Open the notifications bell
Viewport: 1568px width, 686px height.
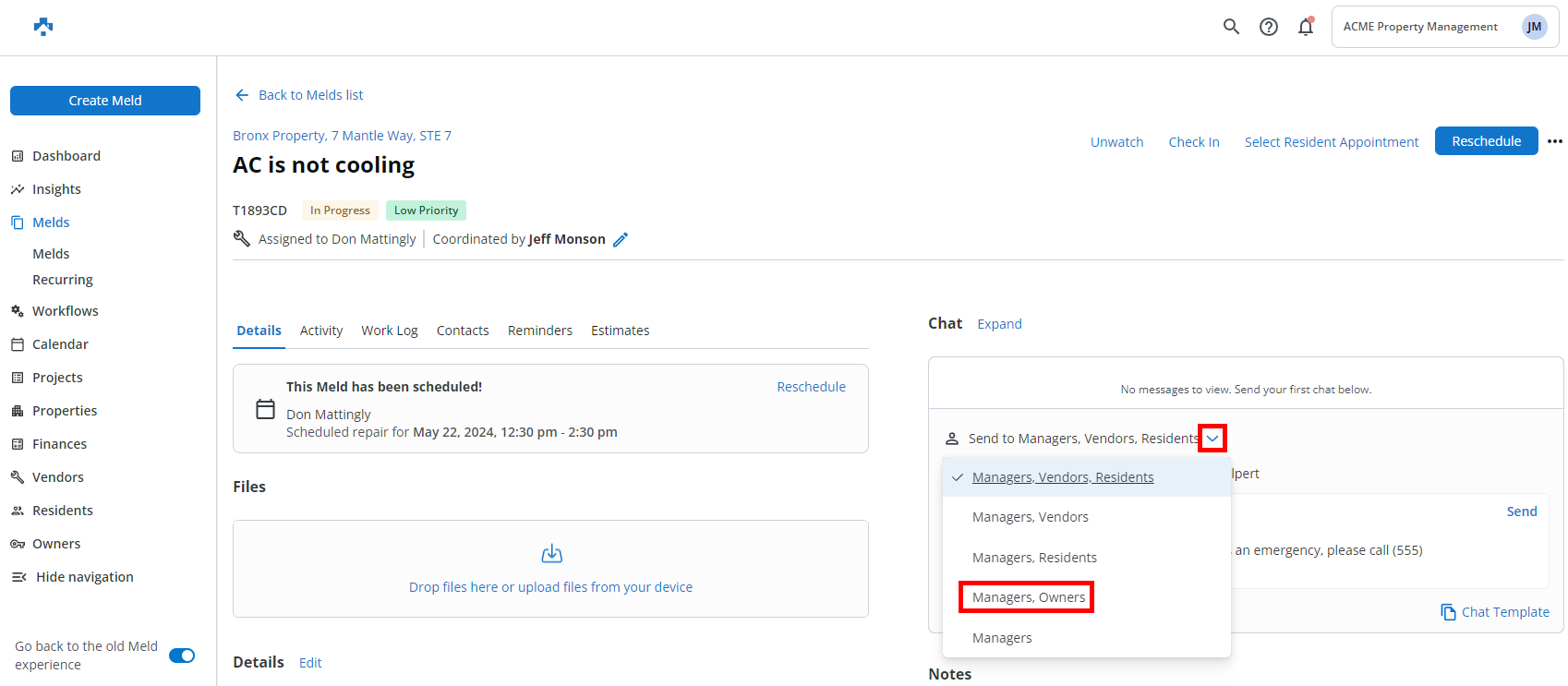1305,27
